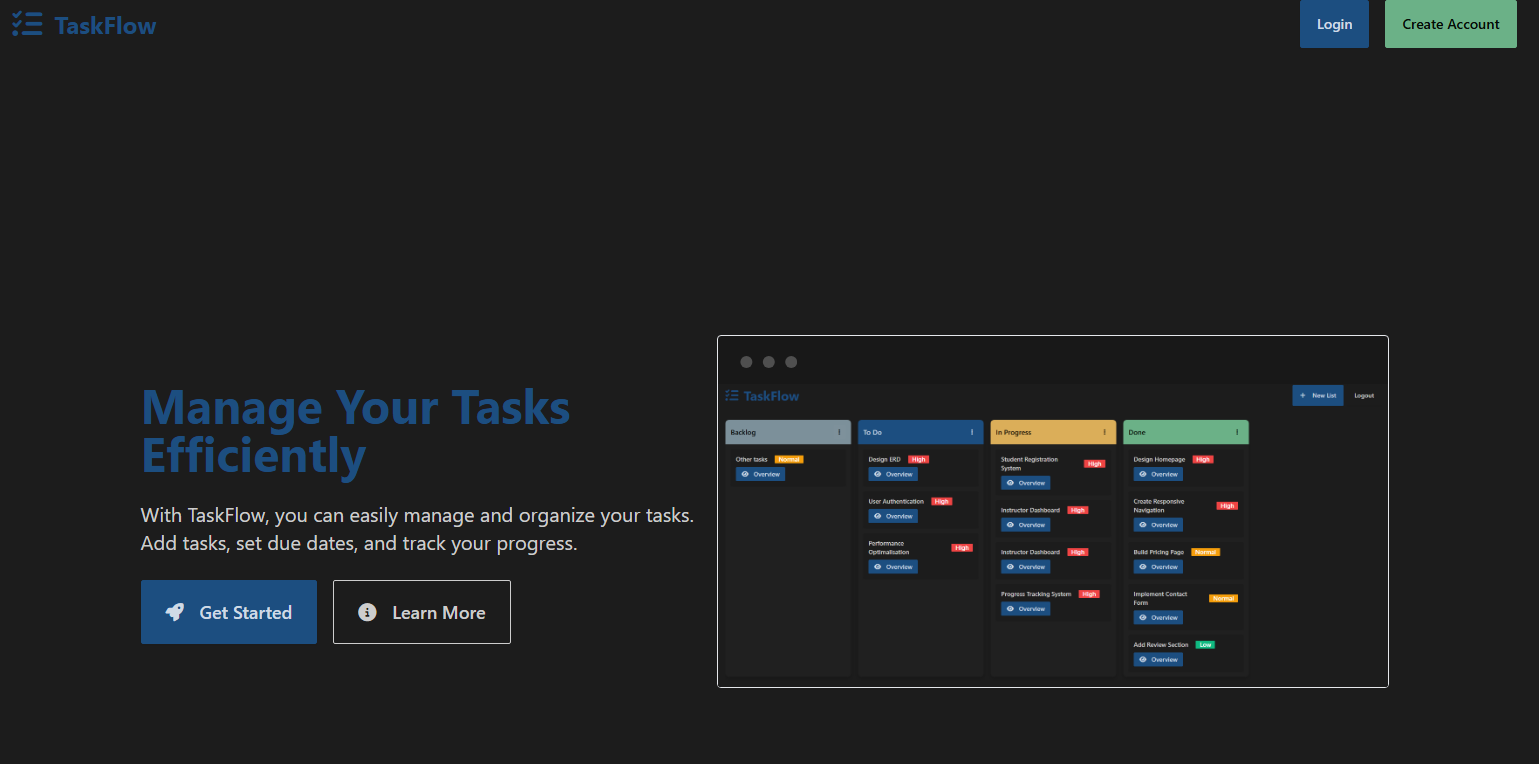1539x764 pixels.
Task: Click the New List button in the preview
Action: click(1318, 395)
